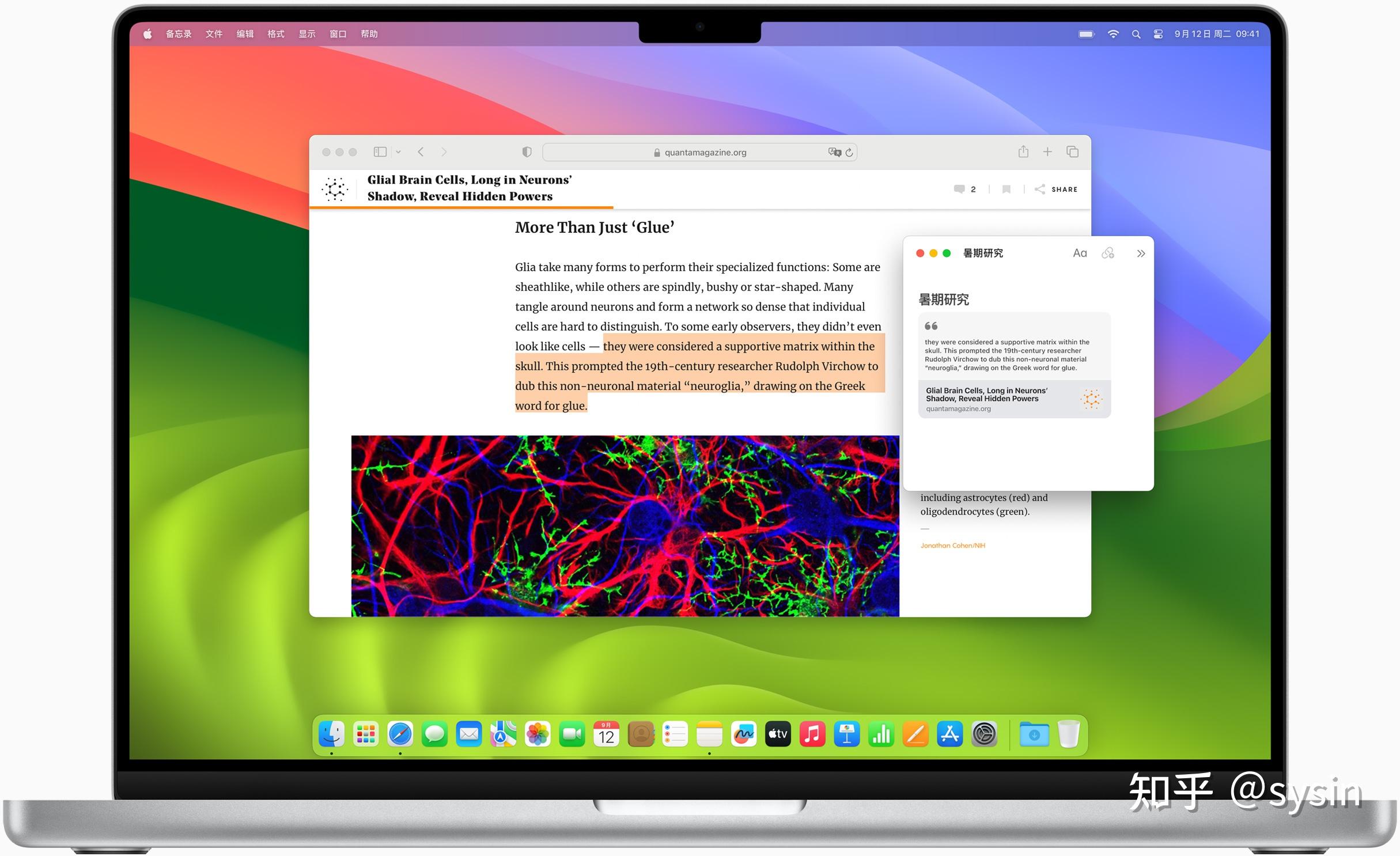Click the share button in Safari toolbar

click(1021, 152)
